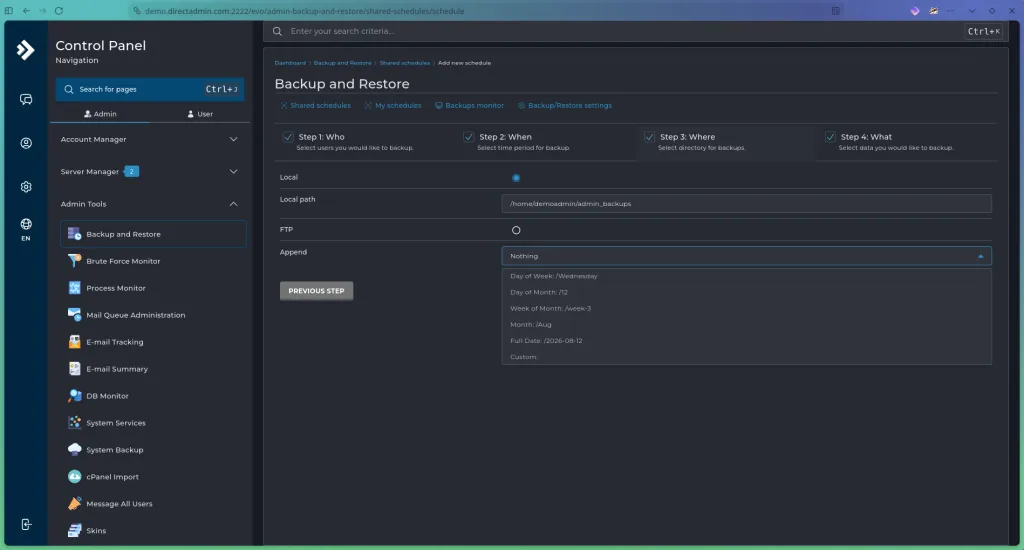
Task: Open the messages chat icon in left rail
Action: [x=25, y=99]
